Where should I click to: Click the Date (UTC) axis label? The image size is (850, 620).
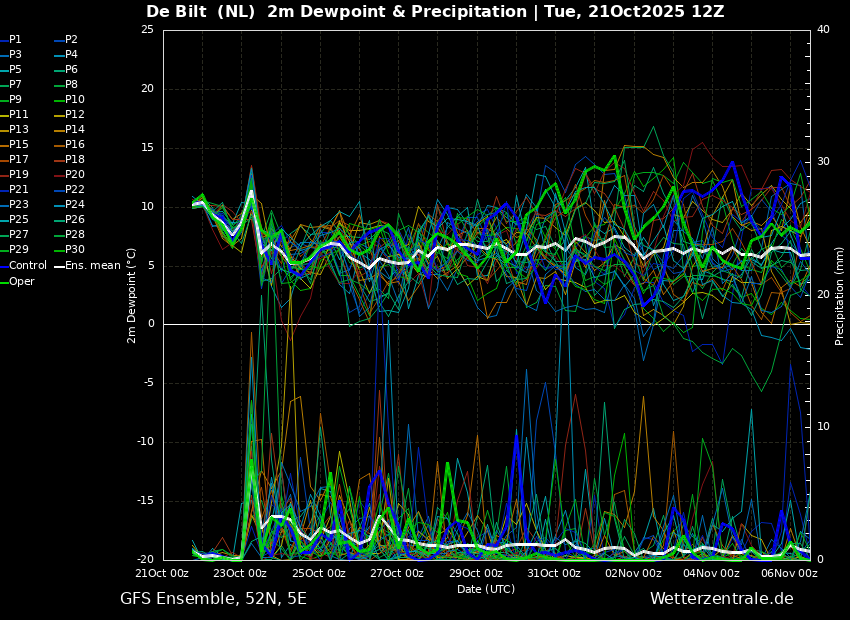click(486, 590)
